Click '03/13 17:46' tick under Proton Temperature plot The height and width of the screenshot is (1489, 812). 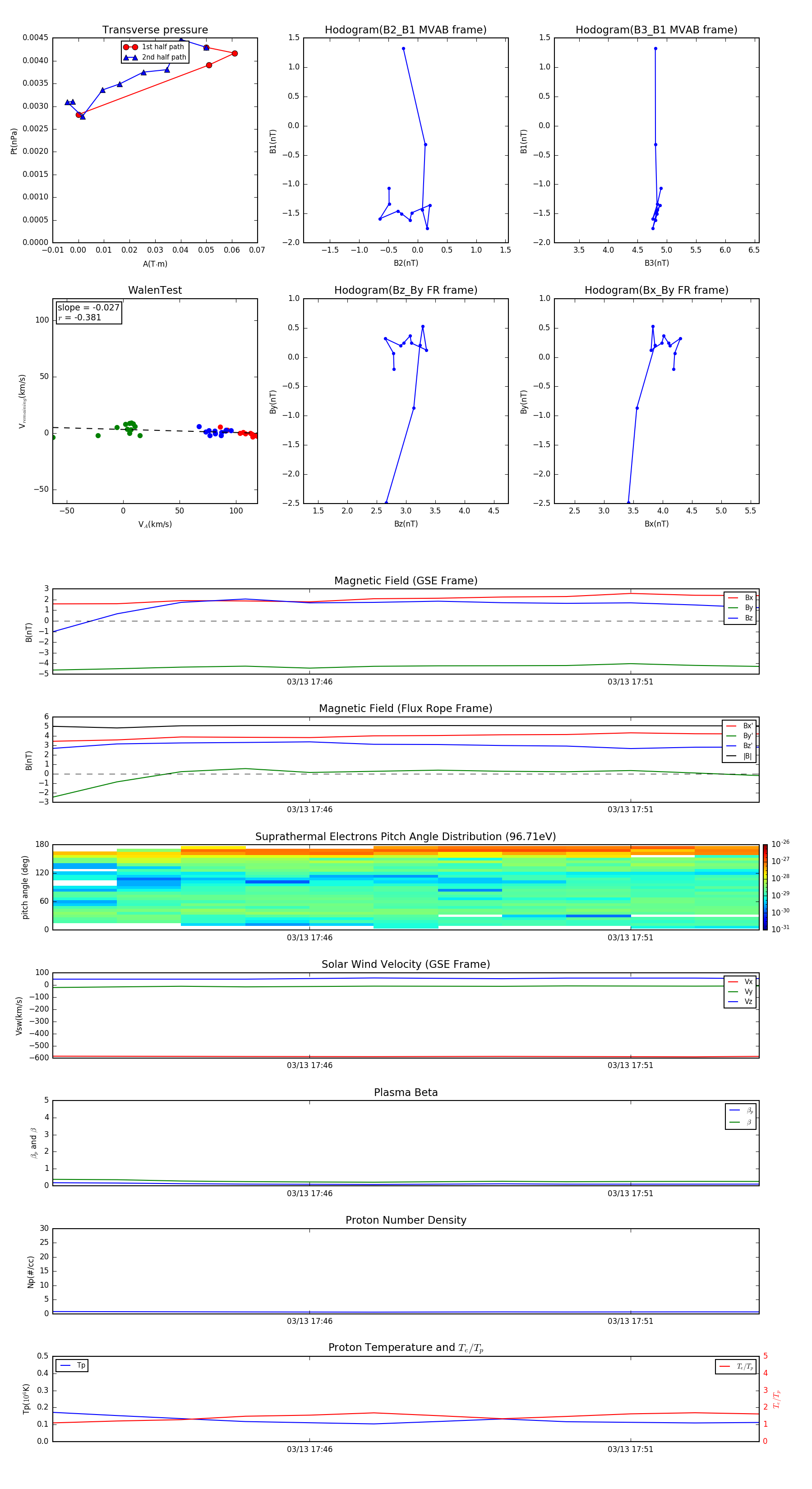pos(310,1449)
